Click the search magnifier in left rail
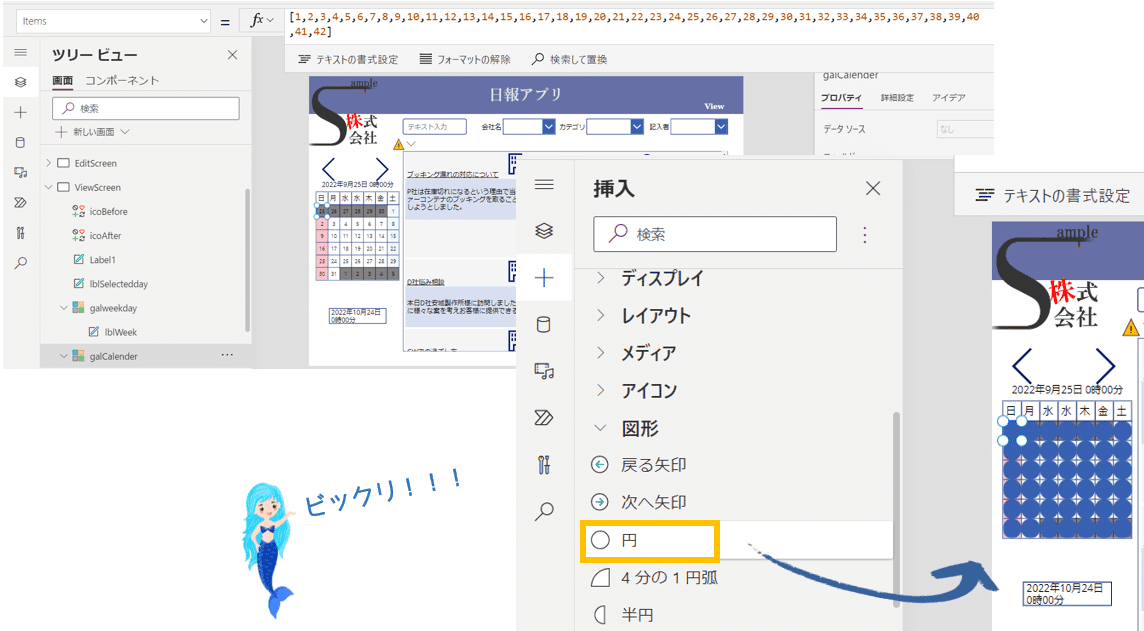 coord(20,263)
